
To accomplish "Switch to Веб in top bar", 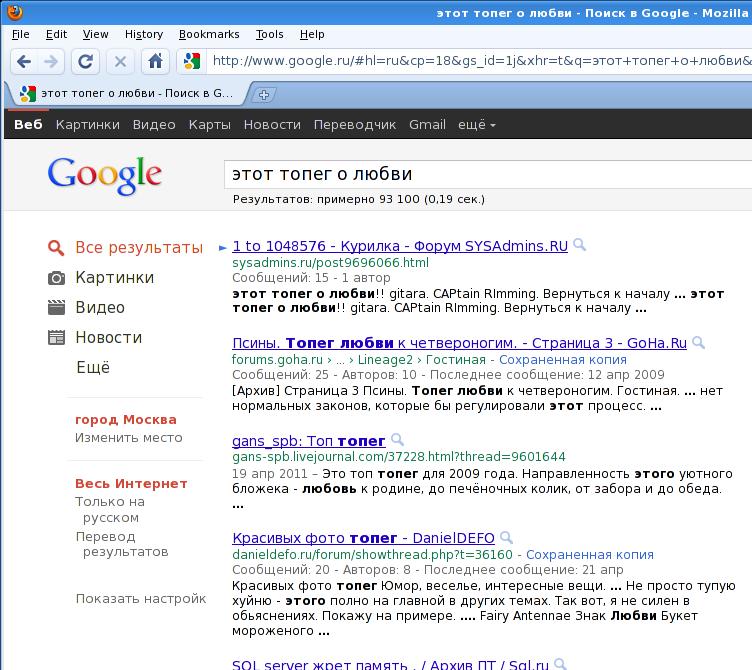I will point(28,125).
